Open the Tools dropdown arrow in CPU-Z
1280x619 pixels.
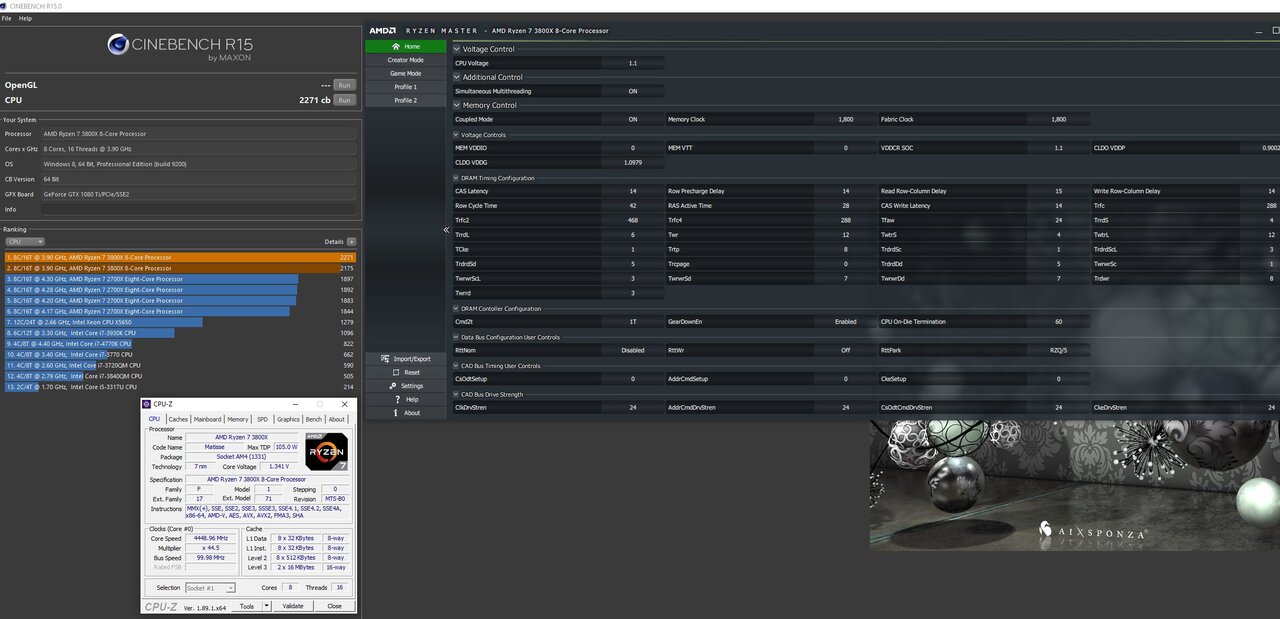coord(267,606)
